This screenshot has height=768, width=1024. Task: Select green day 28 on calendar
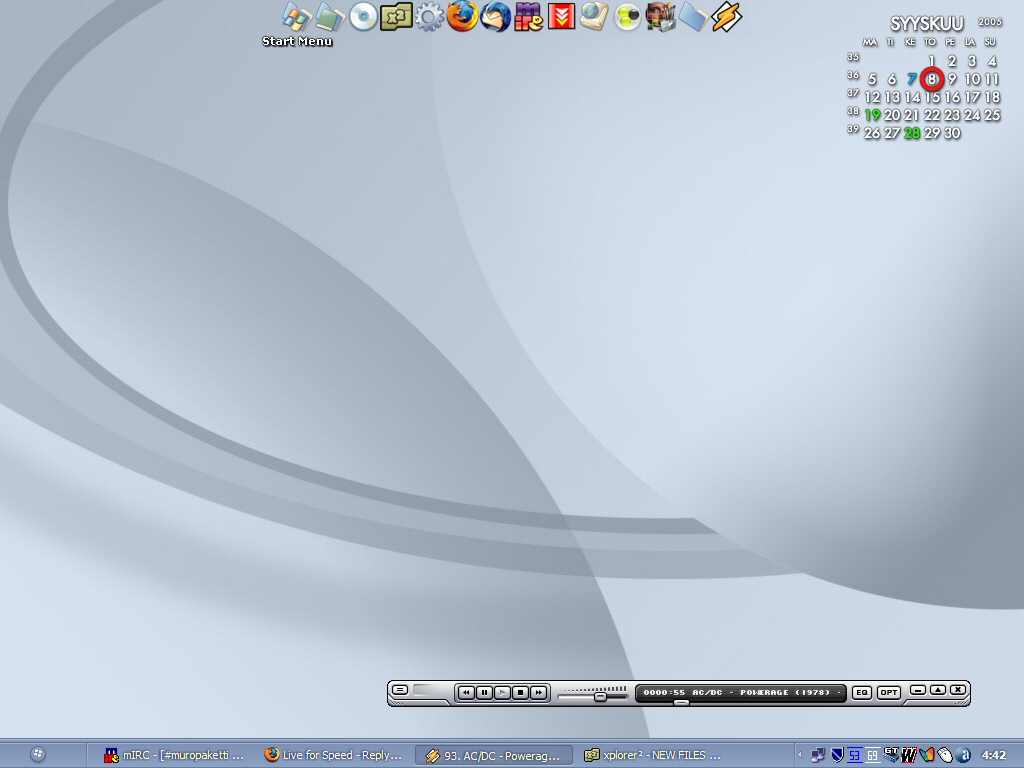click(912, 133)
